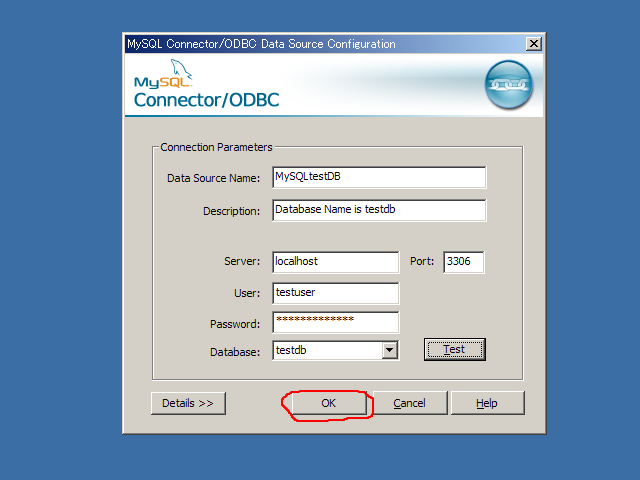Click the 'Port:' label
This screenshot has height=480, width=640.
422,261
